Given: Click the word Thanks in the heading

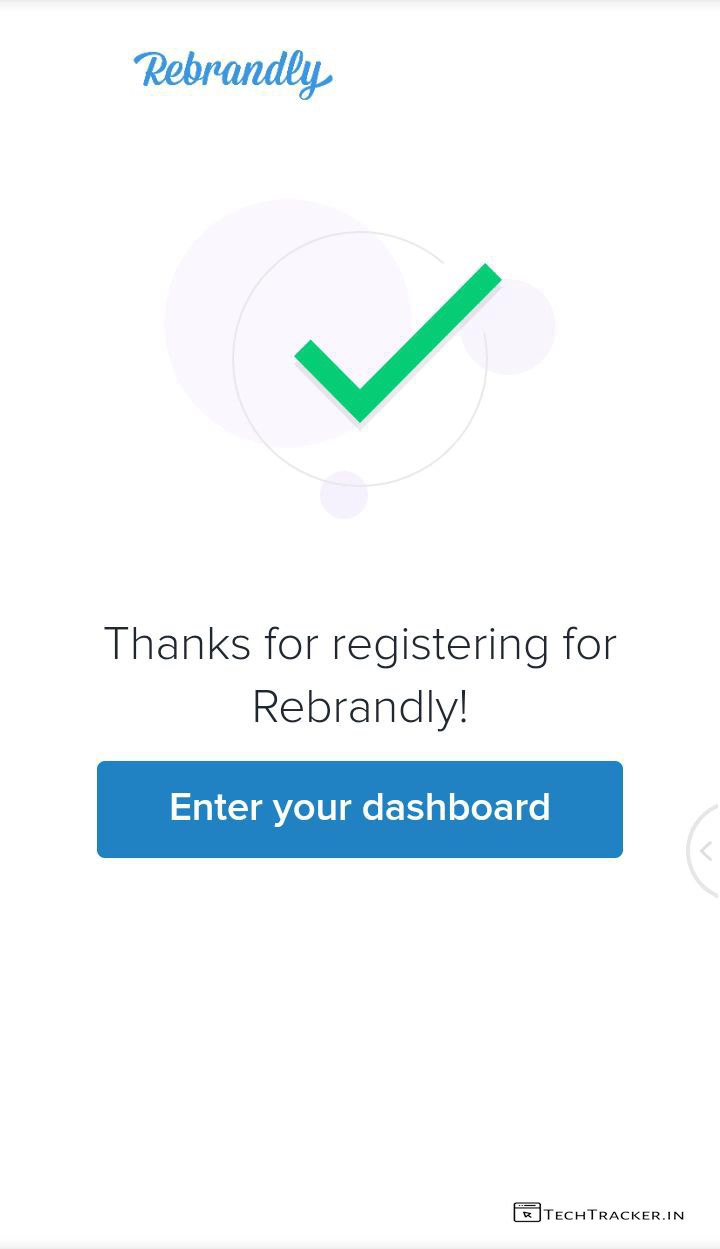Looking at the screenshot, I should [177, 643].
